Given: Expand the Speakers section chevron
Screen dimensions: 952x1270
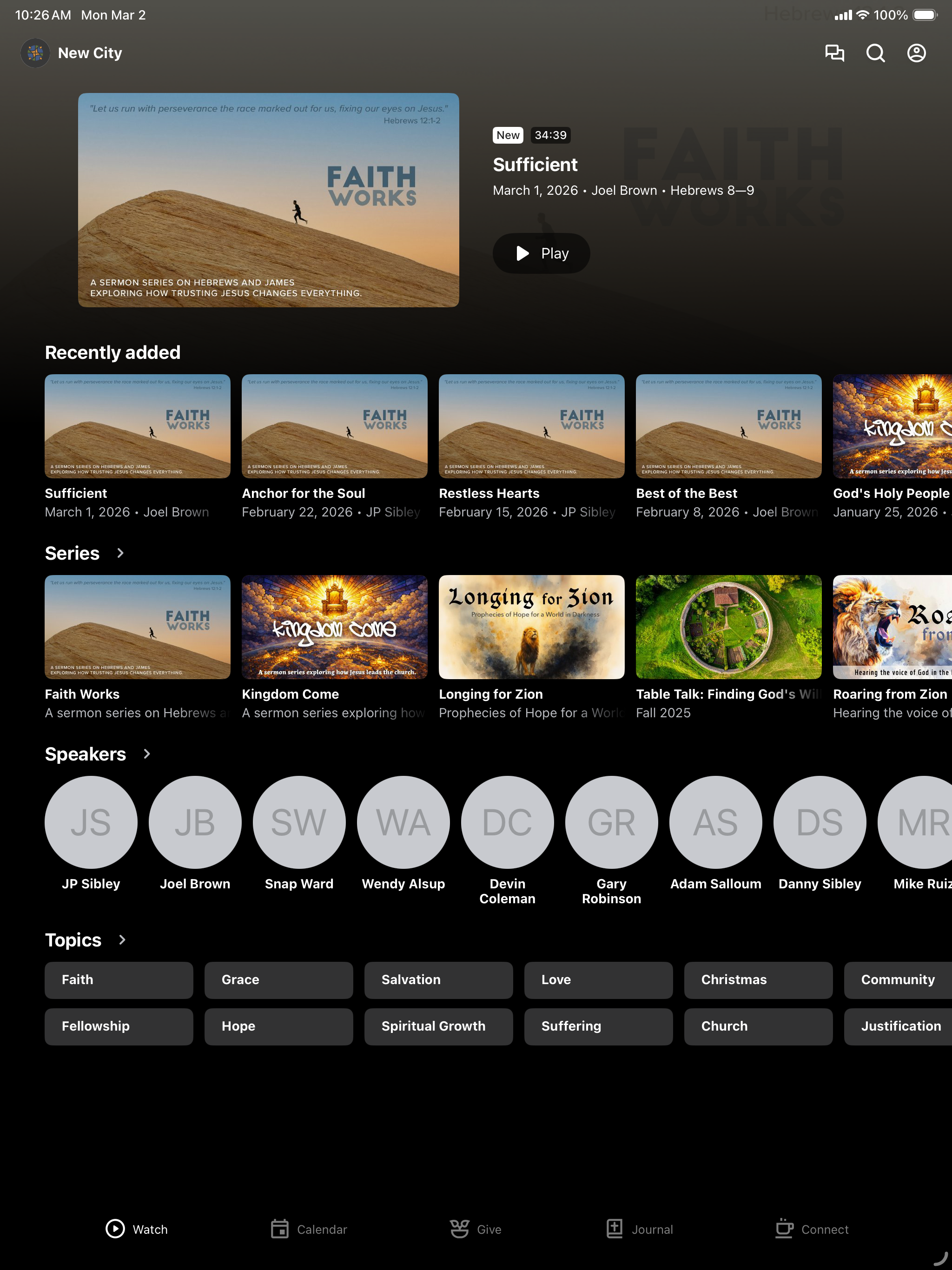Looking at the screenshot, I should [x=147, y=754].
